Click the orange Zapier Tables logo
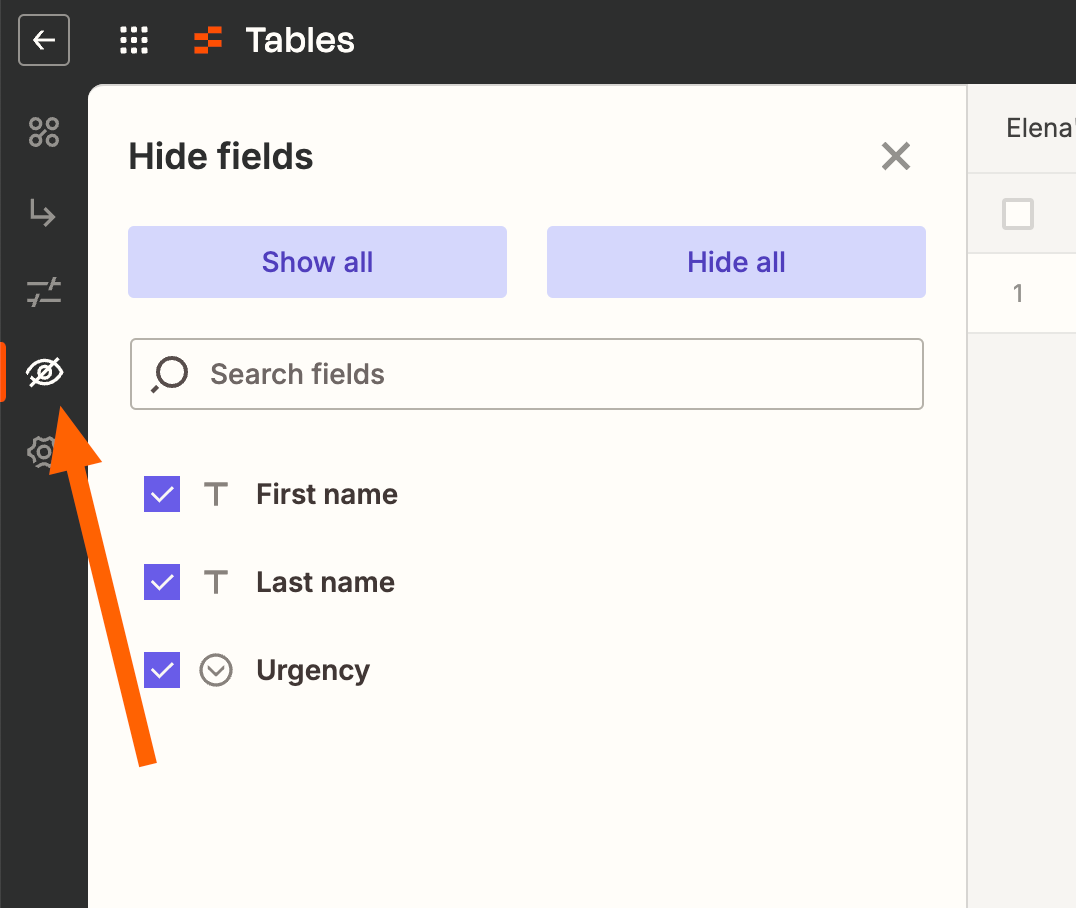The height and width of the screenshot is (908, 1076). [208, 41]
